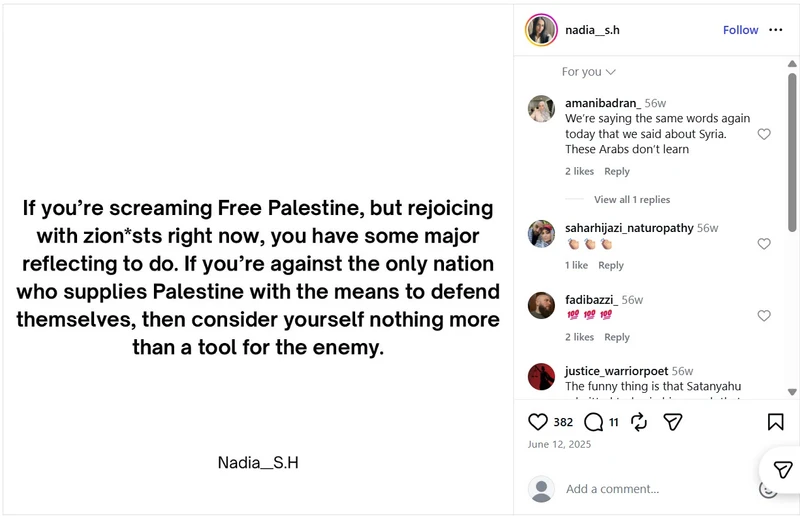Reply to amanibadran_ comment

point(617,171)
